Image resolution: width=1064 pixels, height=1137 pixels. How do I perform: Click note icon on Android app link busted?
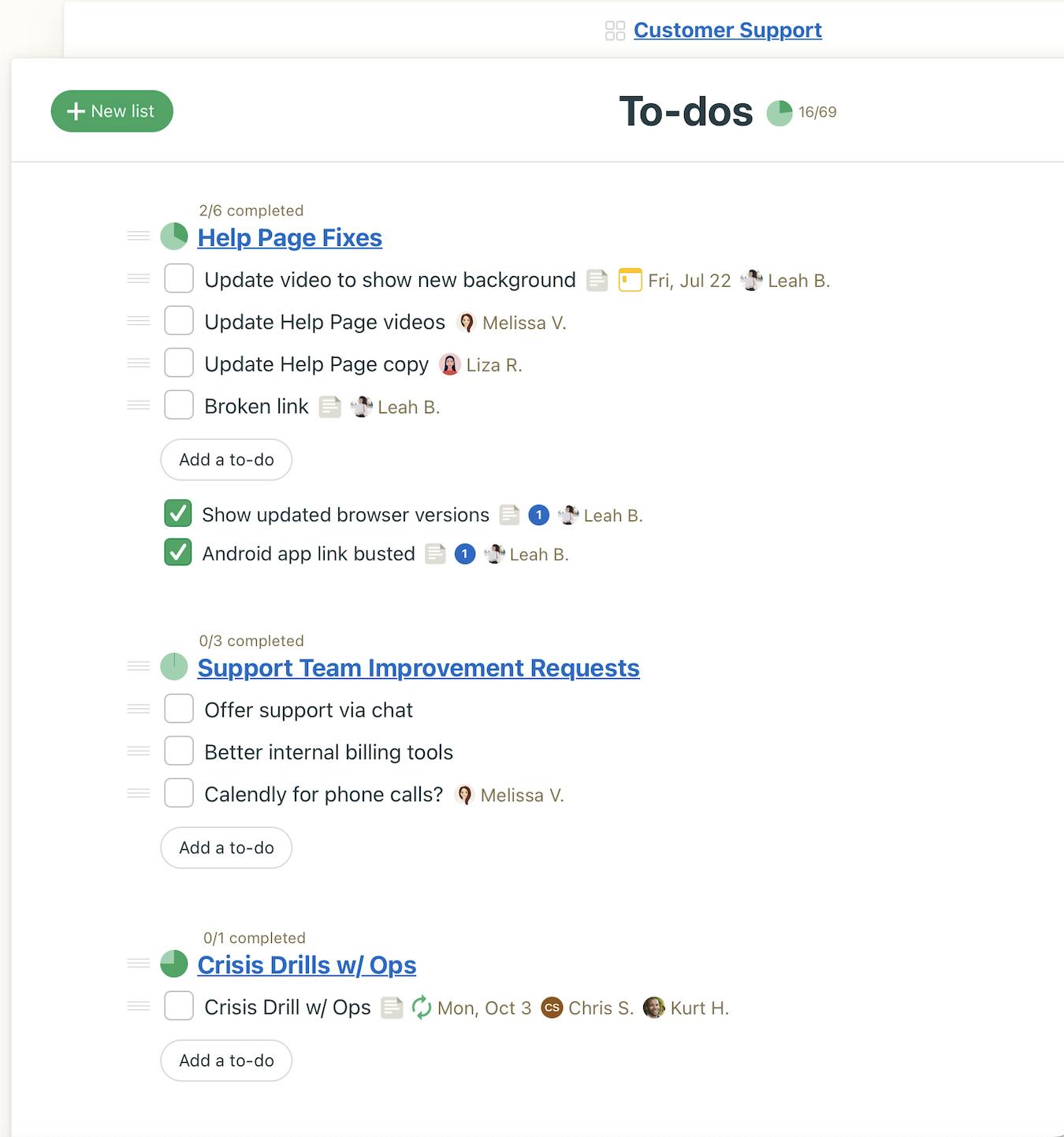click(436, 554)
